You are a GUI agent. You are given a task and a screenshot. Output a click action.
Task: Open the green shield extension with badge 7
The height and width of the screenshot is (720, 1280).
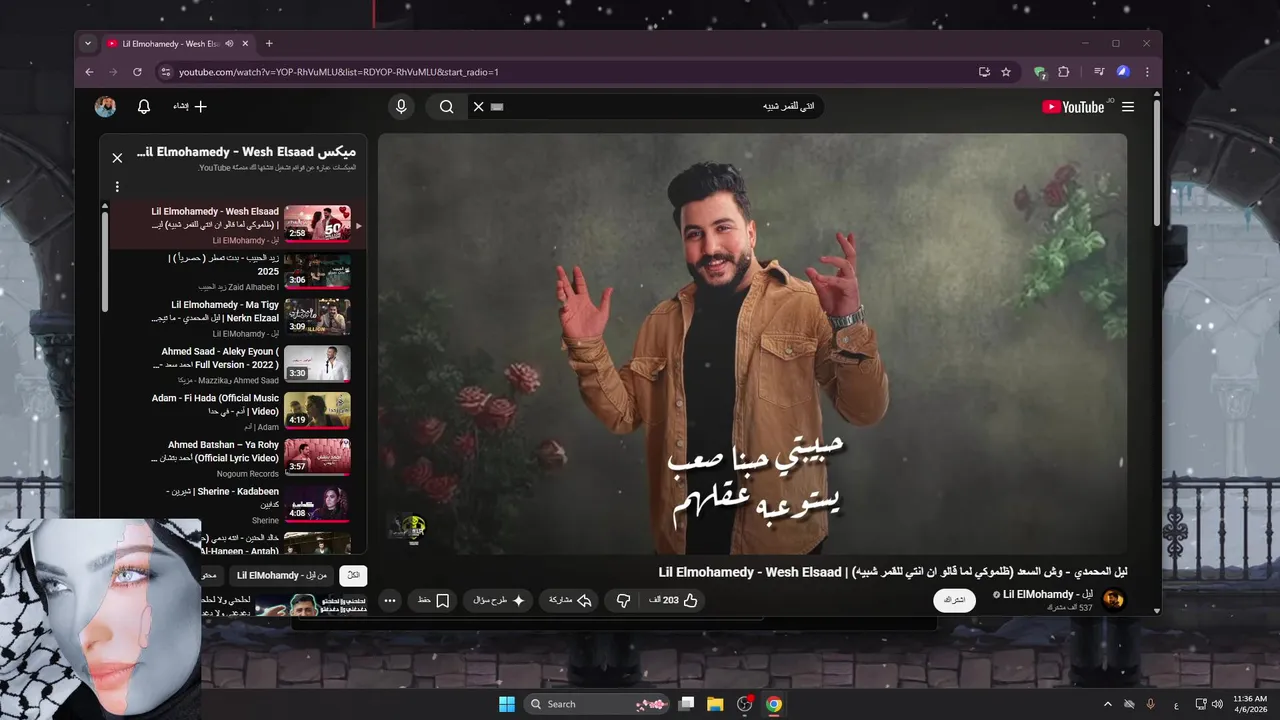1040,72
